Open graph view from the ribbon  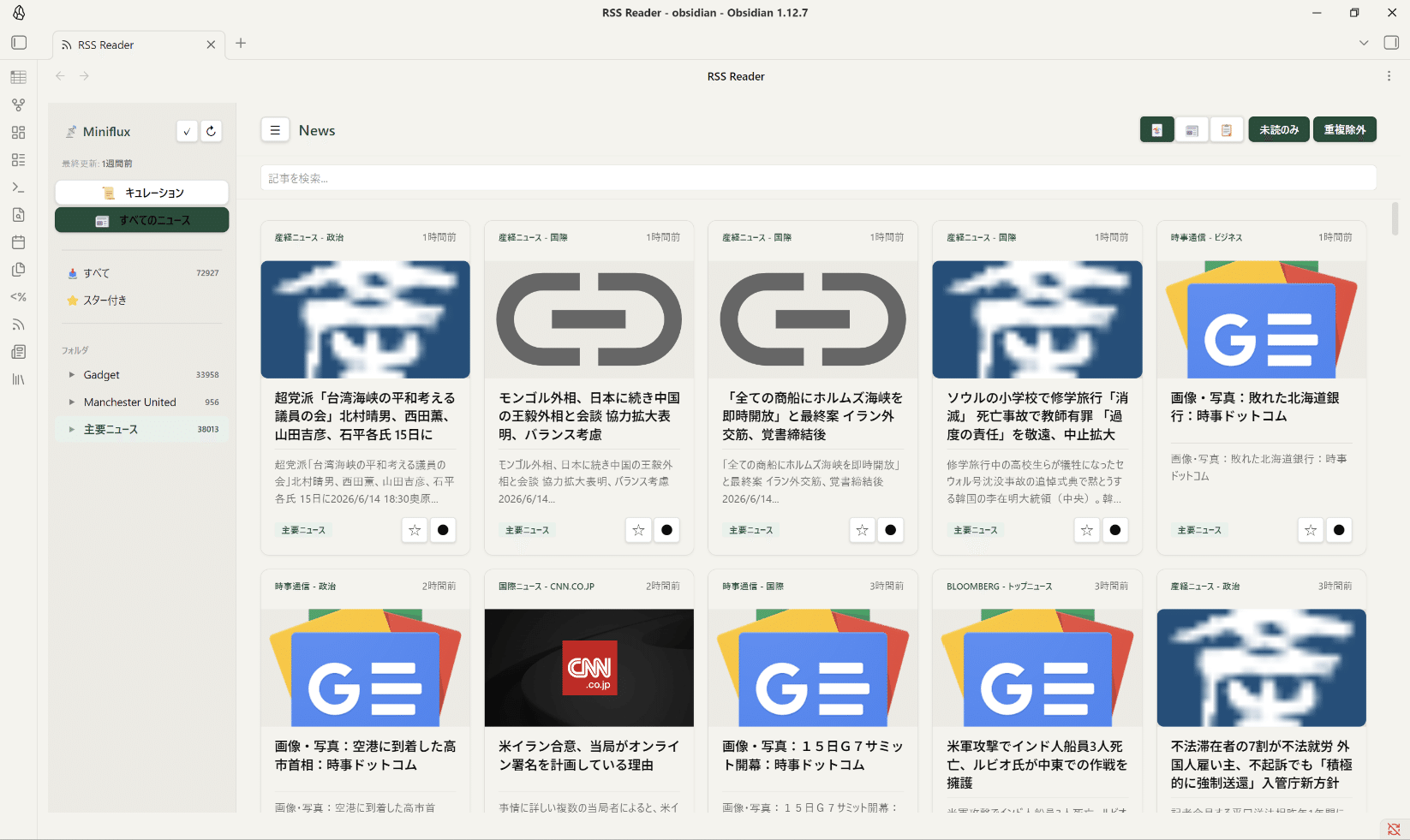click(18, 104)
